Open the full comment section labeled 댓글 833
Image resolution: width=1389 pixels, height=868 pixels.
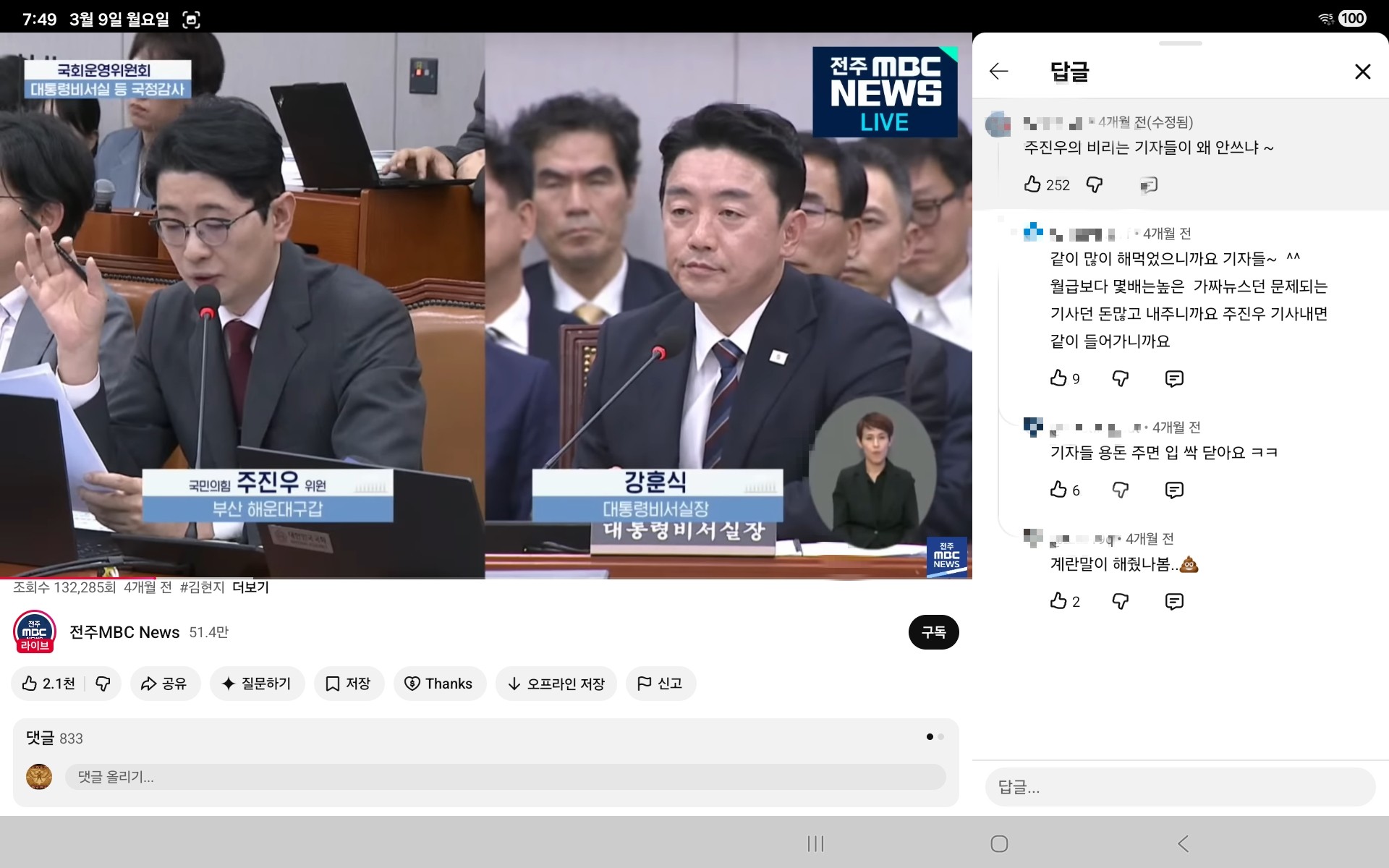[54, 738]
